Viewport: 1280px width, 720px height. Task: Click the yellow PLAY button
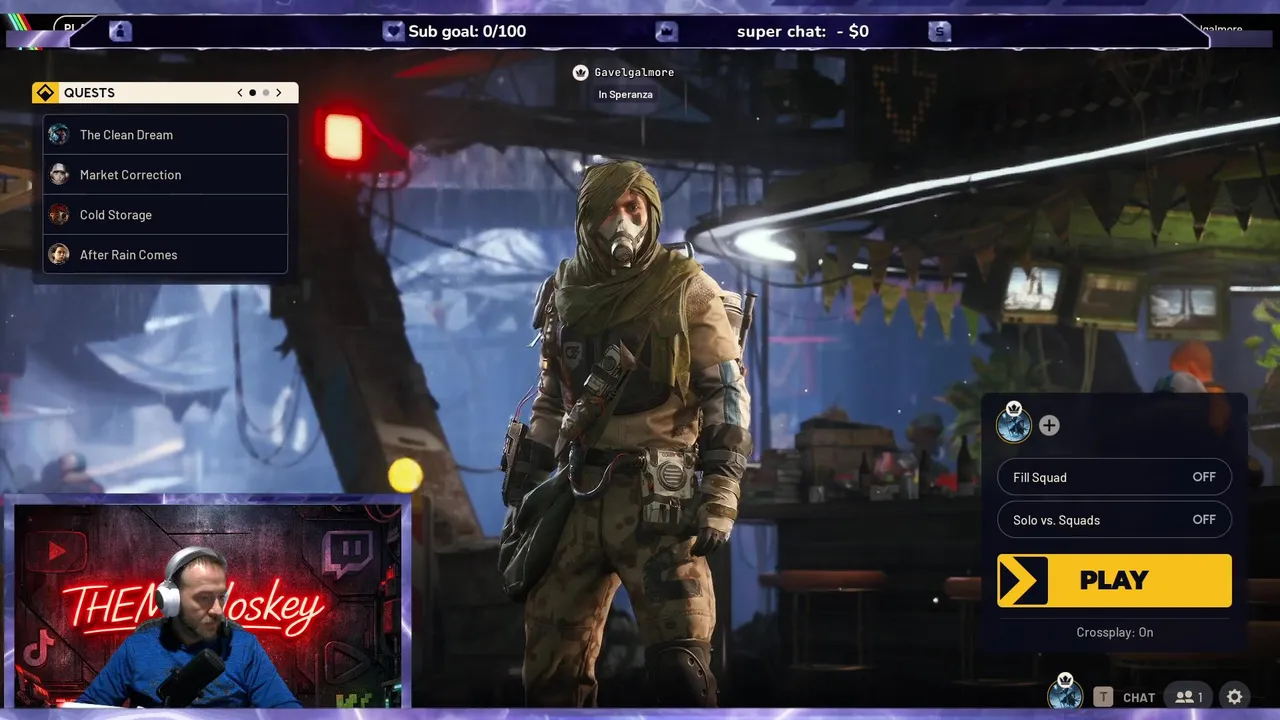pos(1114,580)
